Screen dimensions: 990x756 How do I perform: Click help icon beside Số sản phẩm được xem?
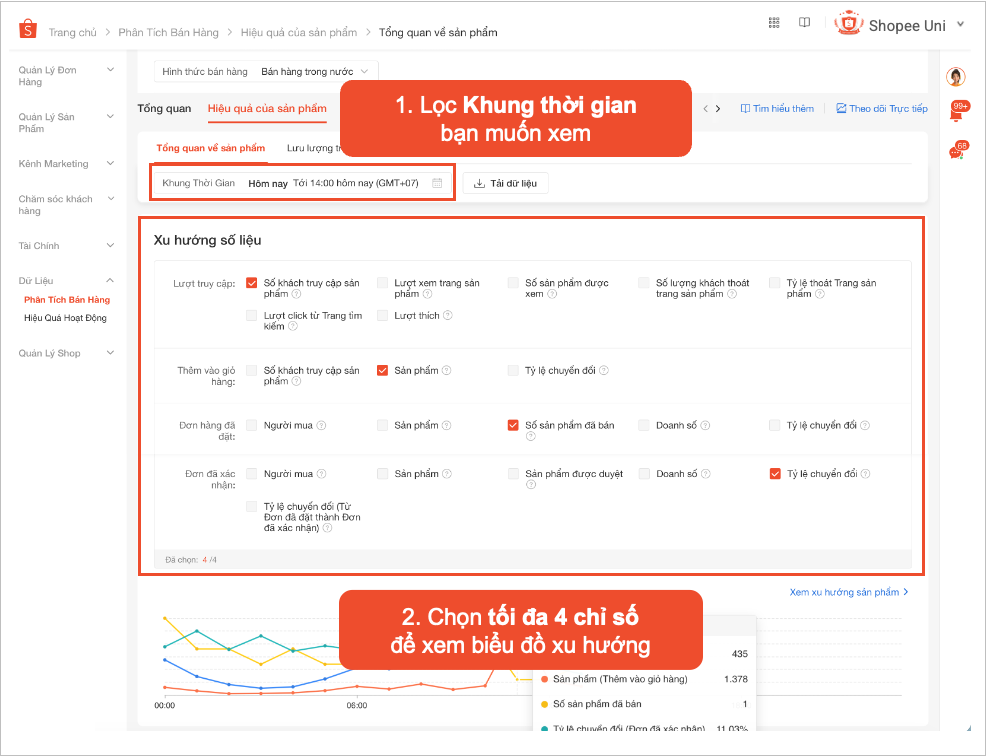click(x=552, y=294)
